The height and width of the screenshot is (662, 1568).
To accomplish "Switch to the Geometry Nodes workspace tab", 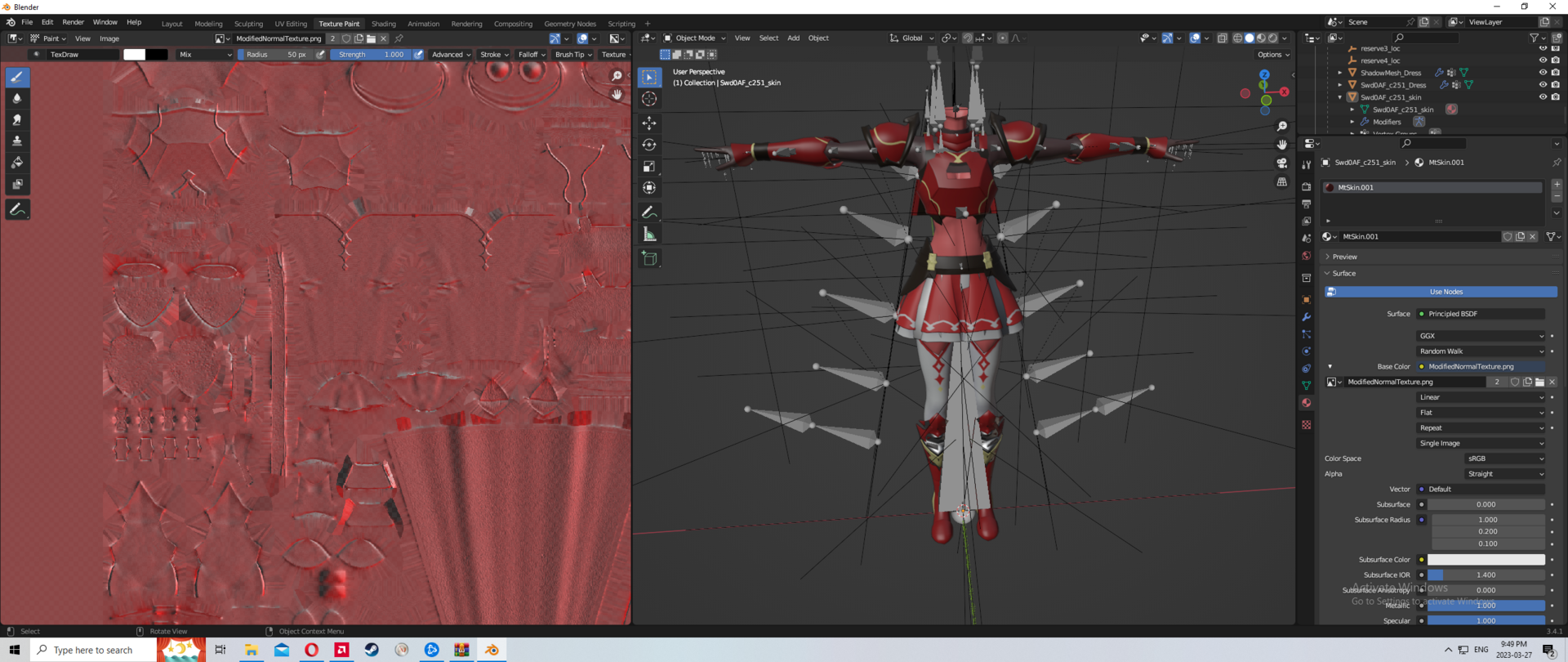I will pos(570,24).
